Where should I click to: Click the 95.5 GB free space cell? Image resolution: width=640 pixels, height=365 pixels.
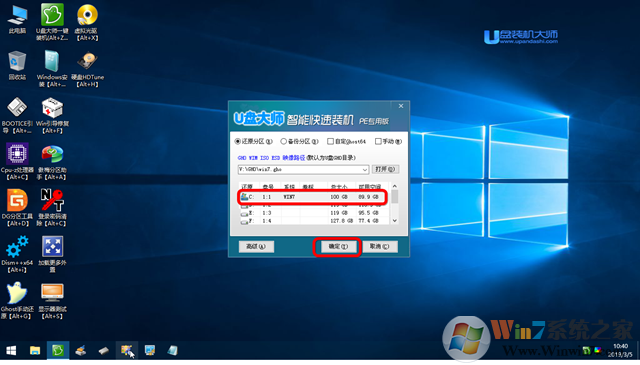[368, 213]
